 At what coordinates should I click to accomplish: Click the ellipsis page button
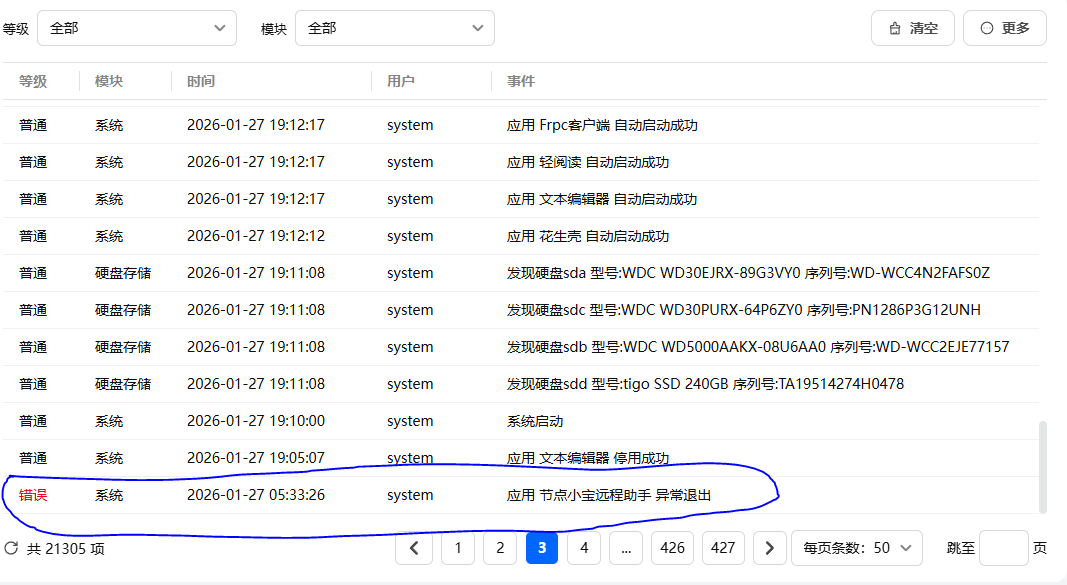[x=626, y=548]
